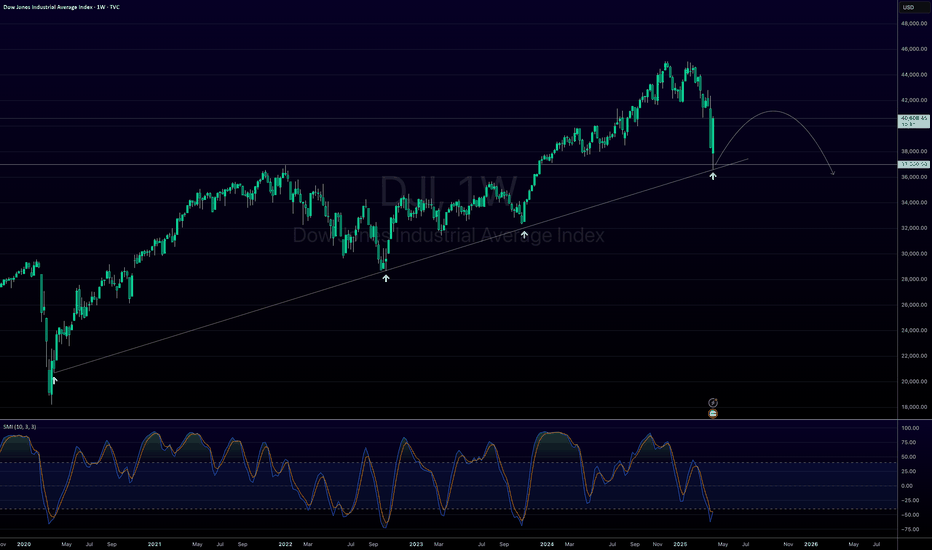The height and width of the screenshot is (550, 932).
Task: Open the SMI (10, 3, 3) indicator legend
Action: coord(20,427)
